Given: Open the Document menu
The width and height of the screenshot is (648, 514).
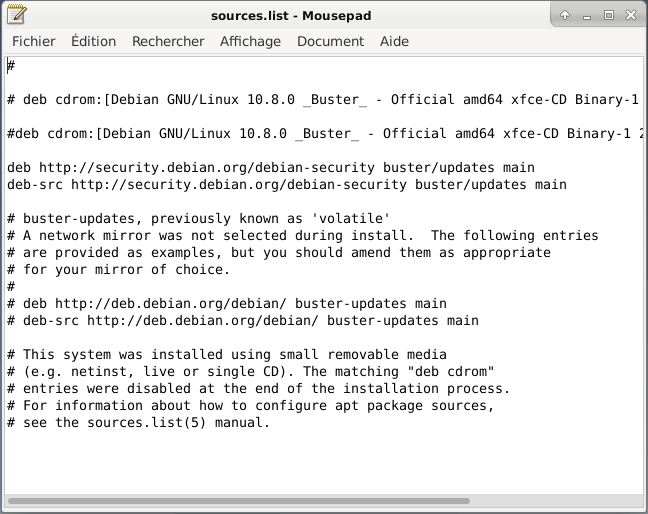Looking at the screenshot, I should coord(330,41).
